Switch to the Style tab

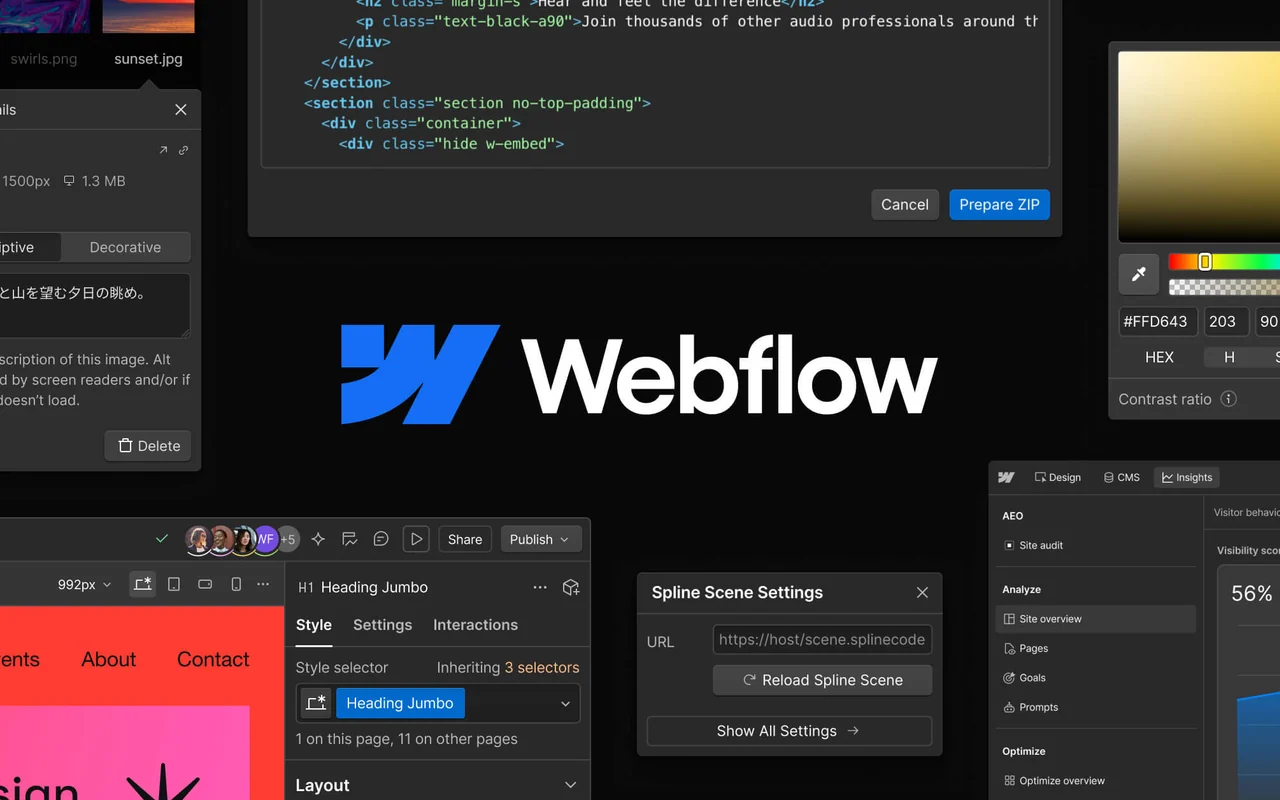314,625
